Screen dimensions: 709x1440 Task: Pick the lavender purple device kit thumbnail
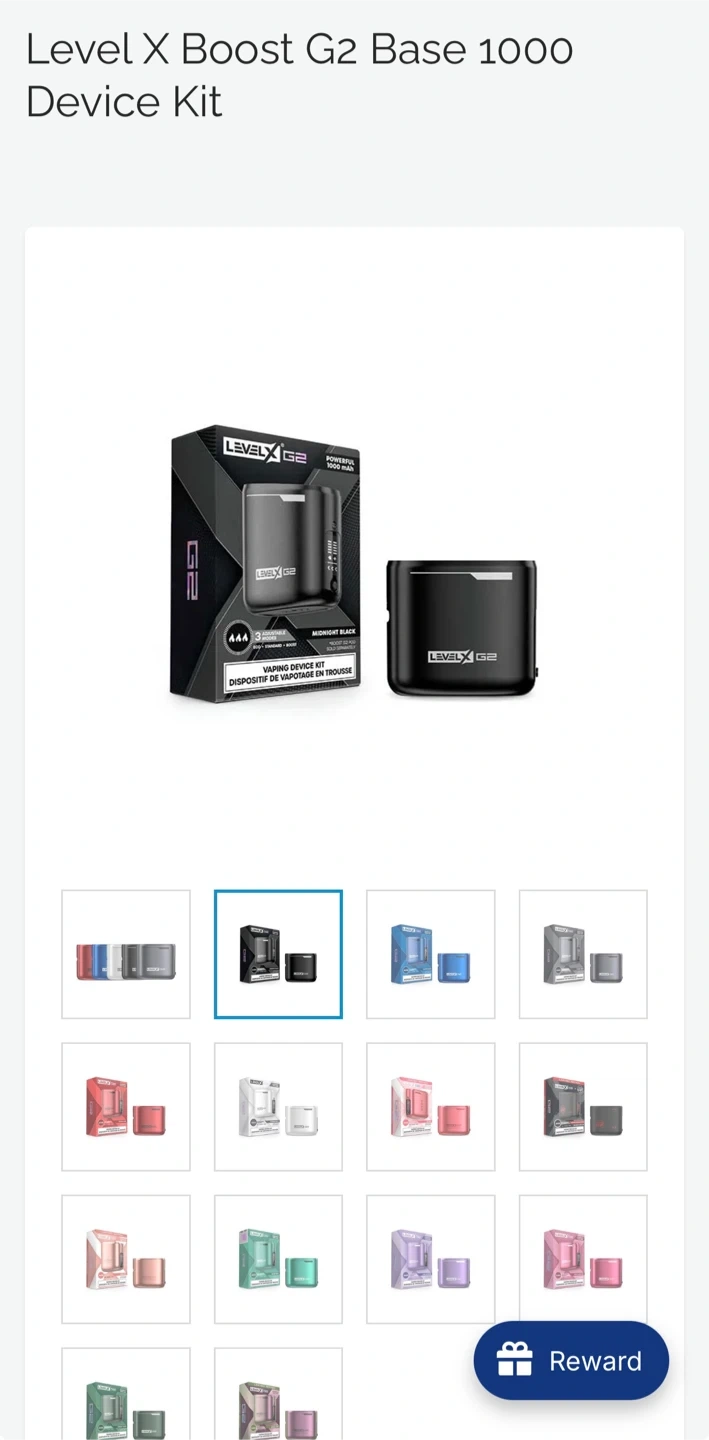[431, 1259]
